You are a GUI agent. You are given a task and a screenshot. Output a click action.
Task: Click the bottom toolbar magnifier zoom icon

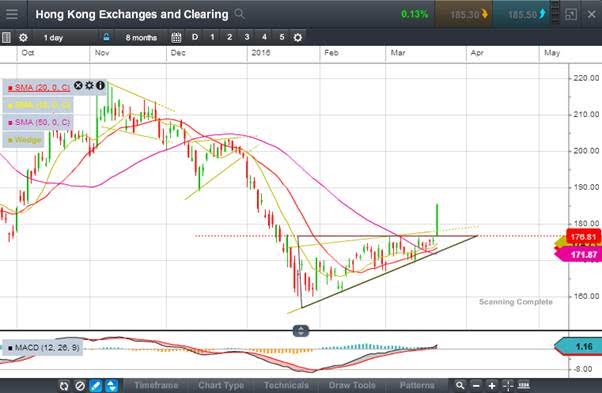[460, 385]
